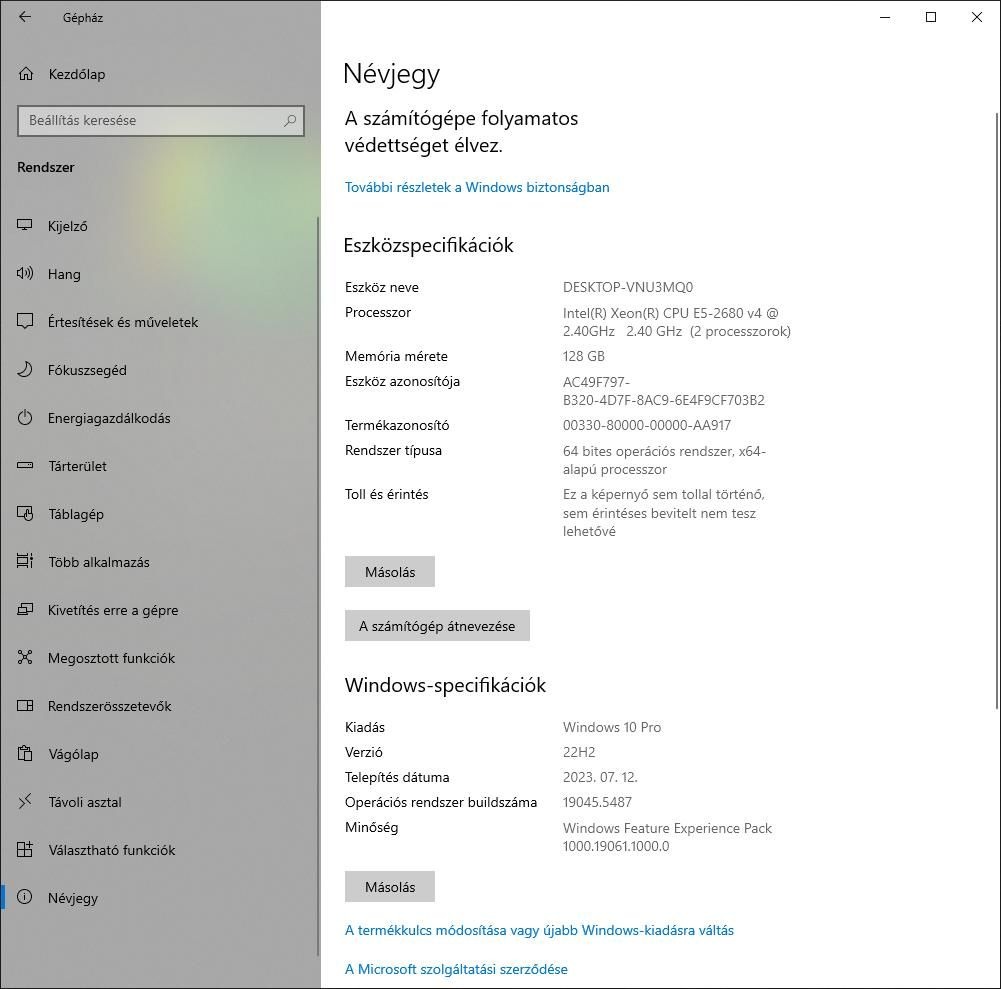Copy the device specifications with Másolás
Screen dimensions: 1001x989
click(x=390, y=571)
